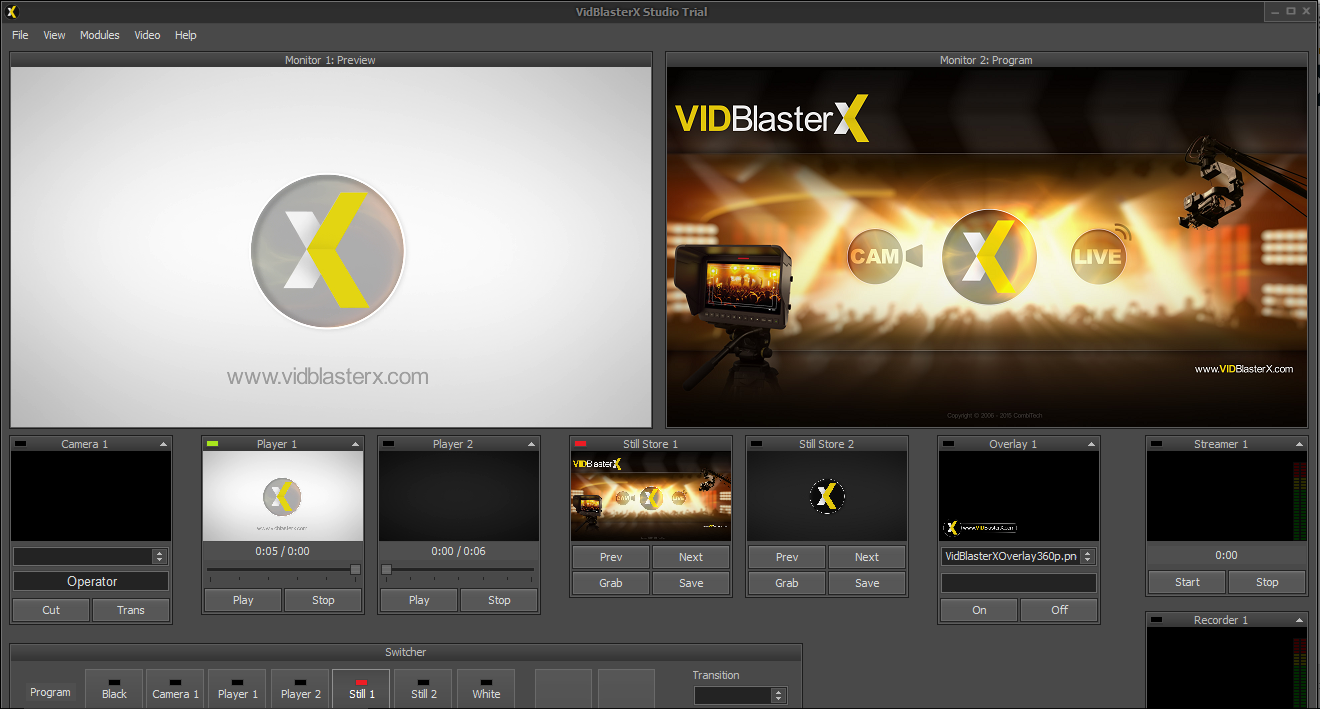Click the Player 2 time '0:00 / 0:06'

[x=458, y=551]
